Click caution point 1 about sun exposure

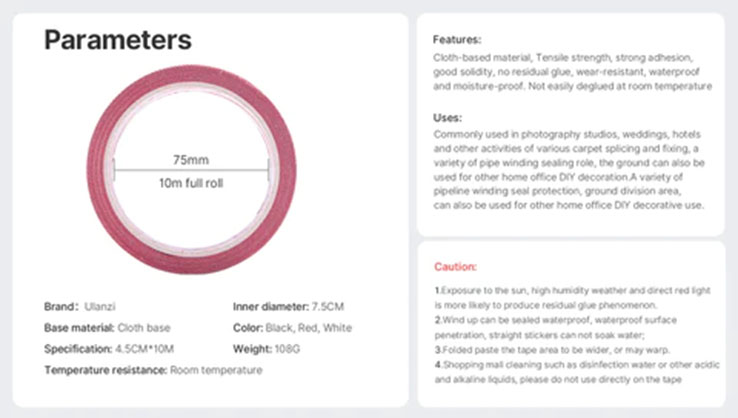(570, 296)
